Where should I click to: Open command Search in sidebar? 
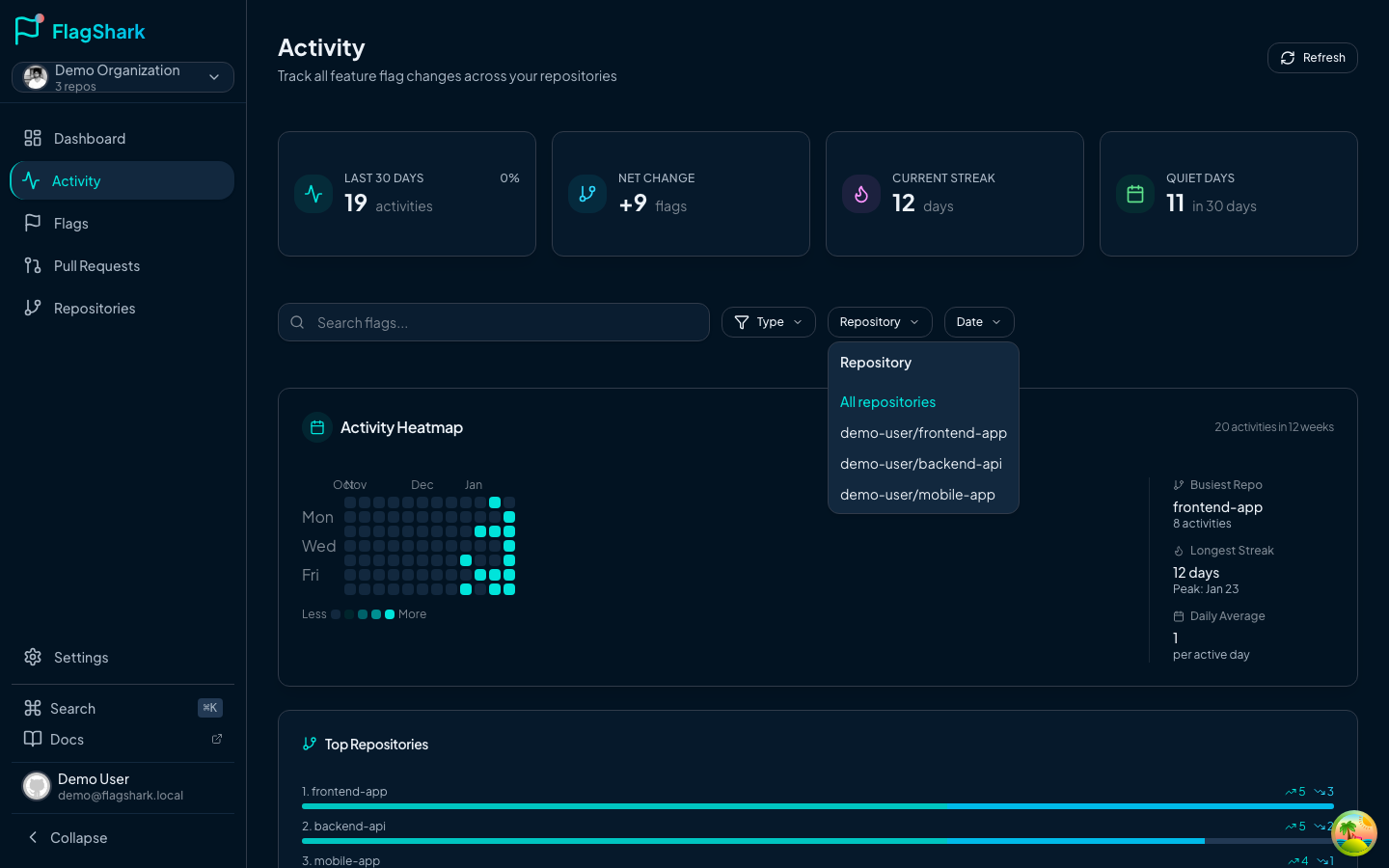click(x=72, y=709)
